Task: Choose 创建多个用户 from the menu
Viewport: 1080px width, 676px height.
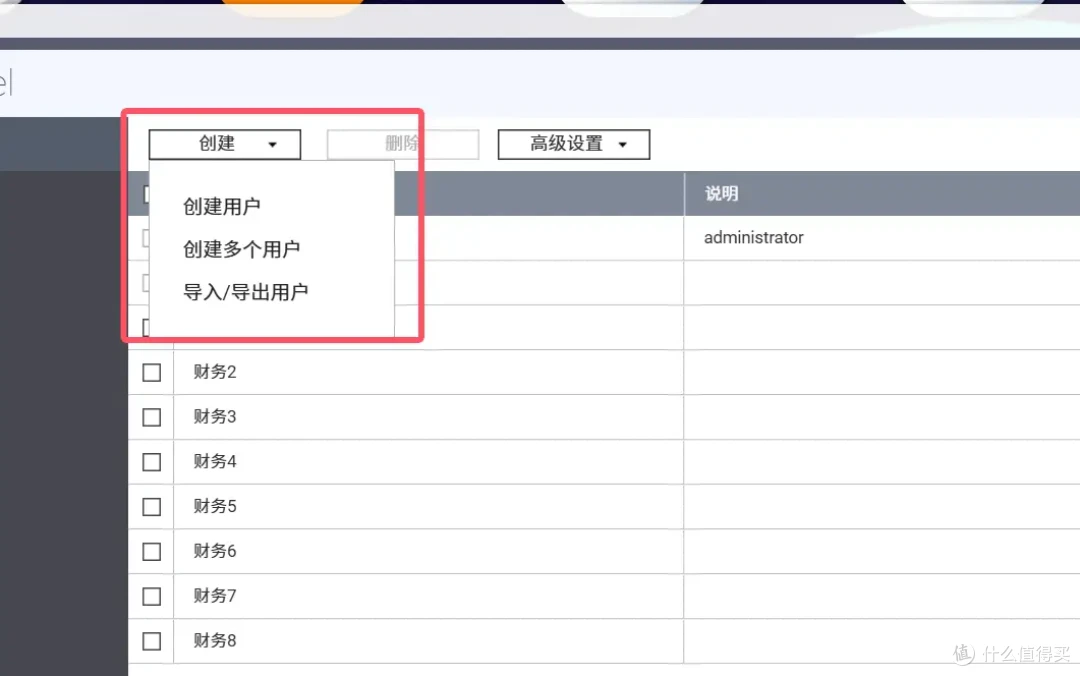Action: [241, 249]
